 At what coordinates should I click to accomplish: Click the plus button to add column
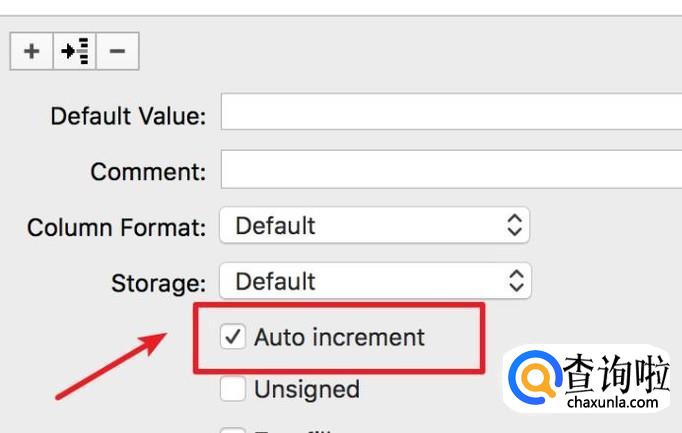pos(32,51)
